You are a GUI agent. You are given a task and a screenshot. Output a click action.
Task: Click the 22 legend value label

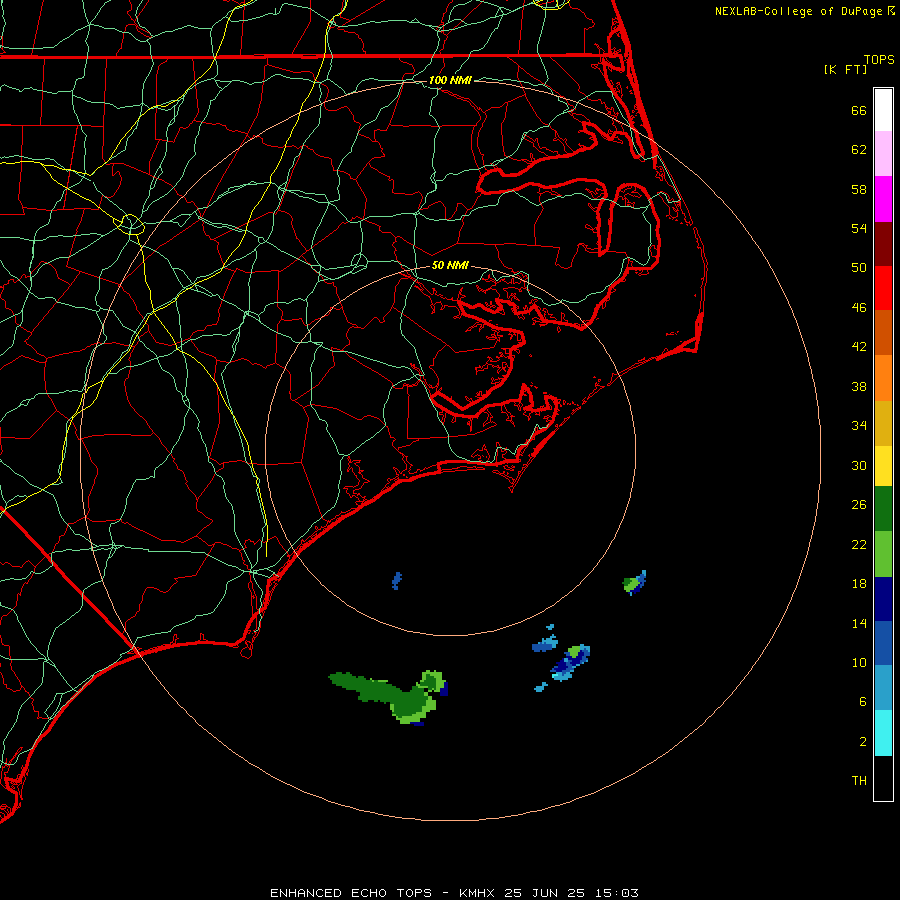859,545
